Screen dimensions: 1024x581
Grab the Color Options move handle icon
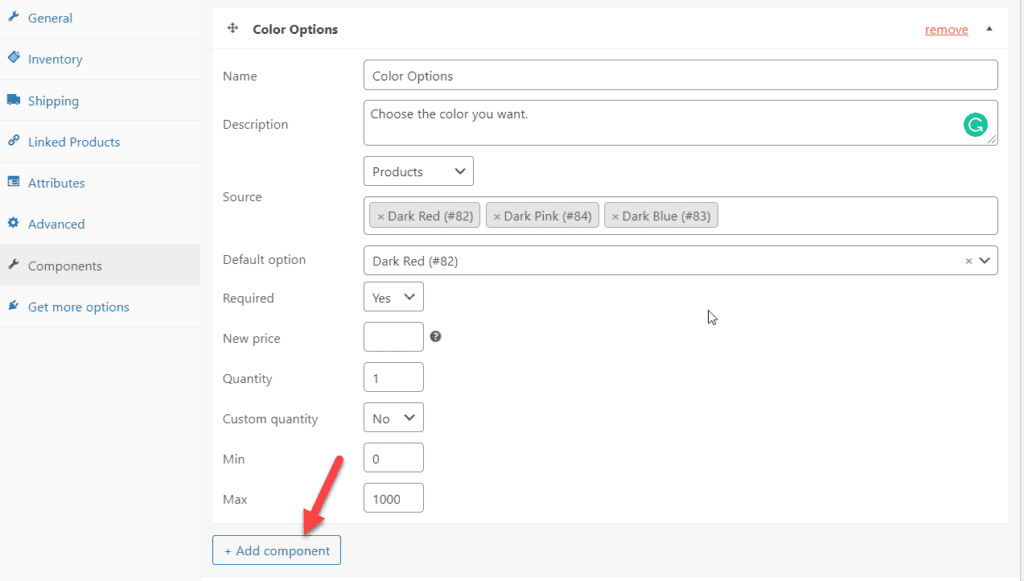tap(233, 29)
